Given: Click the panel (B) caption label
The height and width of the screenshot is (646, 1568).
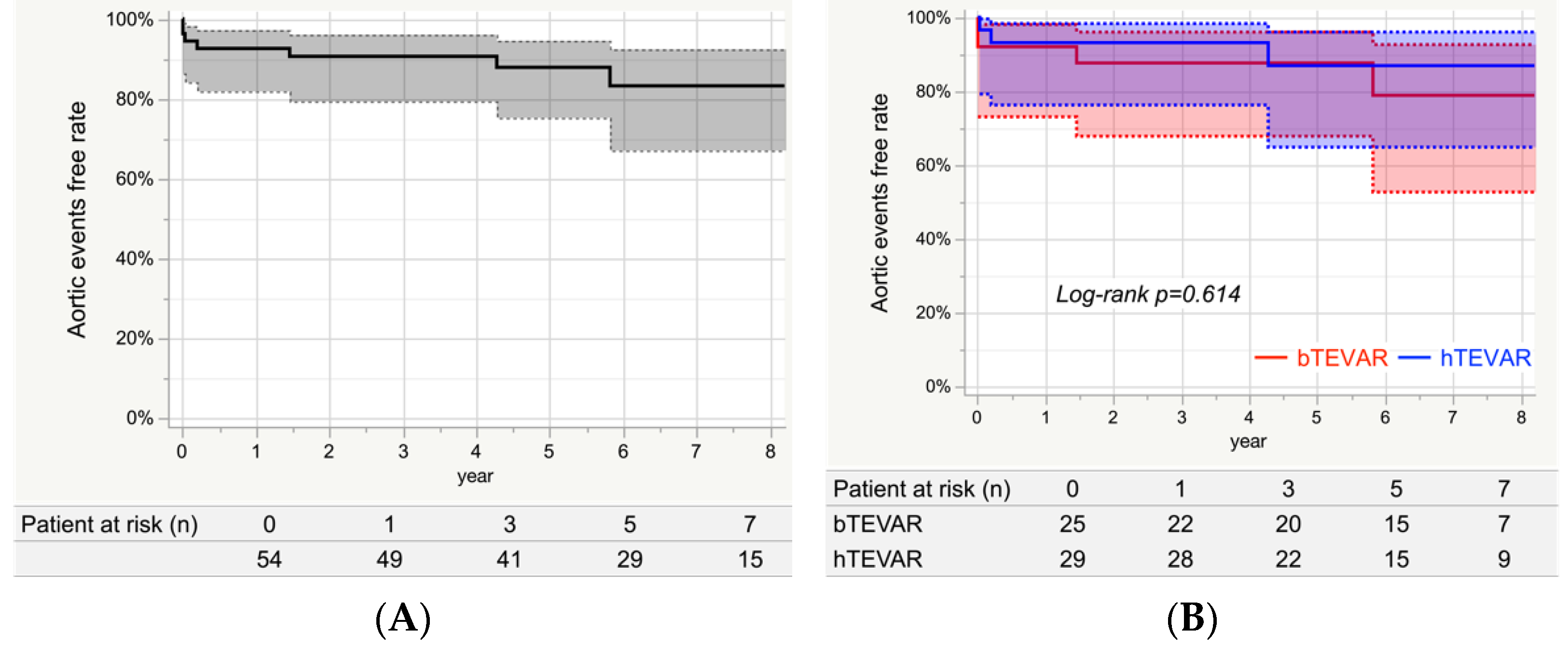Looking at the screenshot, I should tap(1192, 619).
